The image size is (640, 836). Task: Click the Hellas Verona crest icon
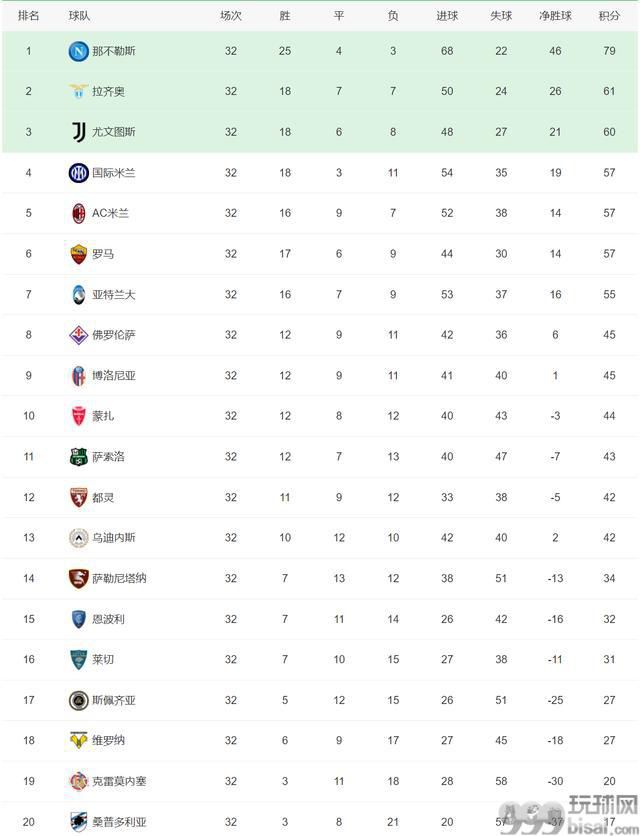point(78,741)
